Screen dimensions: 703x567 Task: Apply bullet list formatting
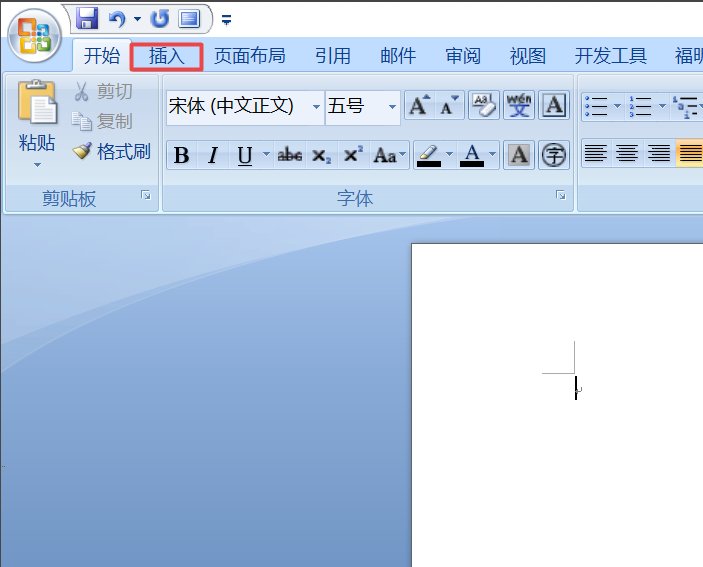click(597, 107)
